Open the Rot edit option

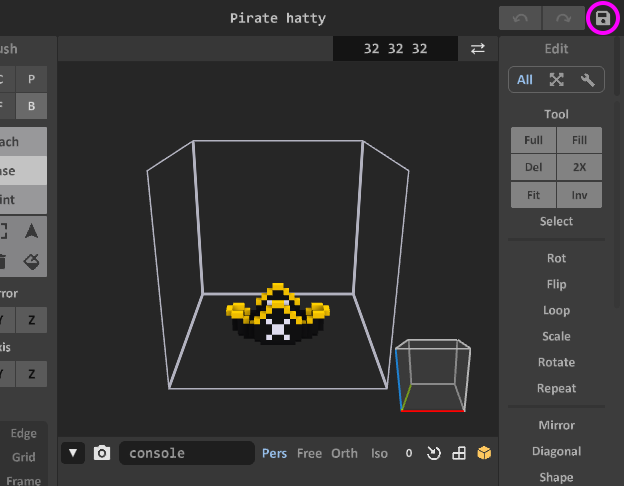pos(556,258)
